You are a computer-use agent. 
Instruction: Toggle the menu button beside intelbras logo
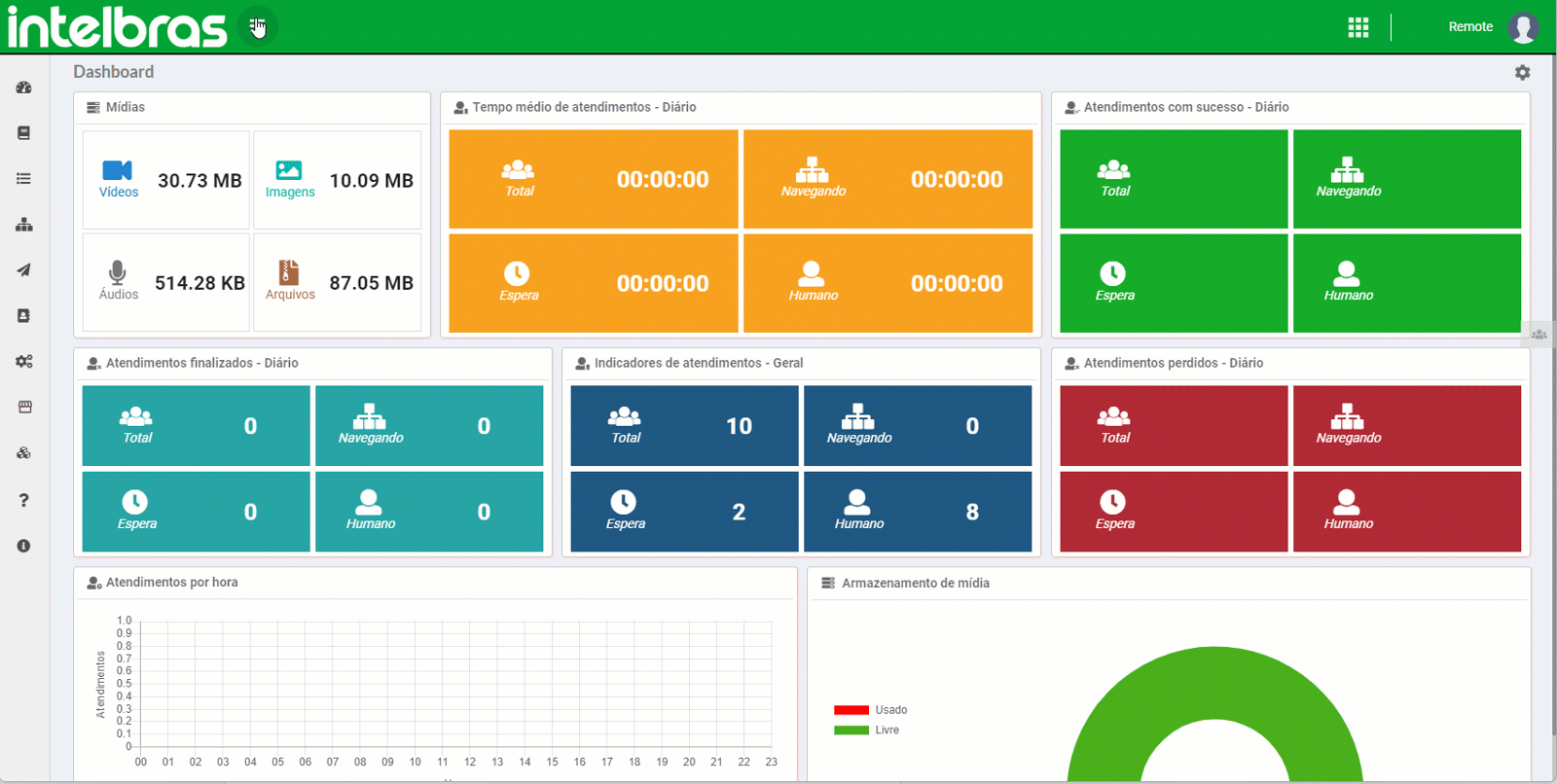click(258, 26)
